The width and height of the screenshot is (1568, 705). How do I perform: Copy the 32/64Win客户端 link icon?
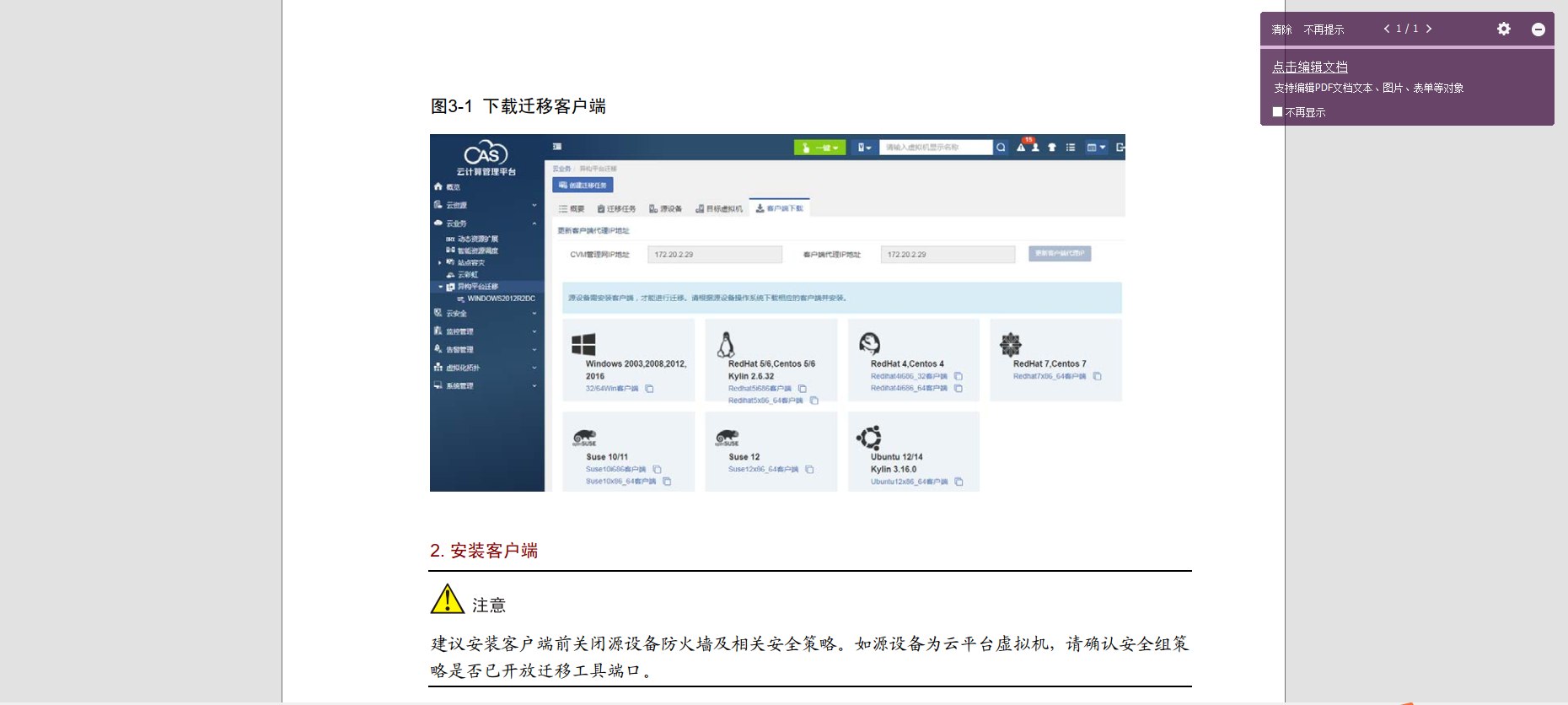point(649,389)
